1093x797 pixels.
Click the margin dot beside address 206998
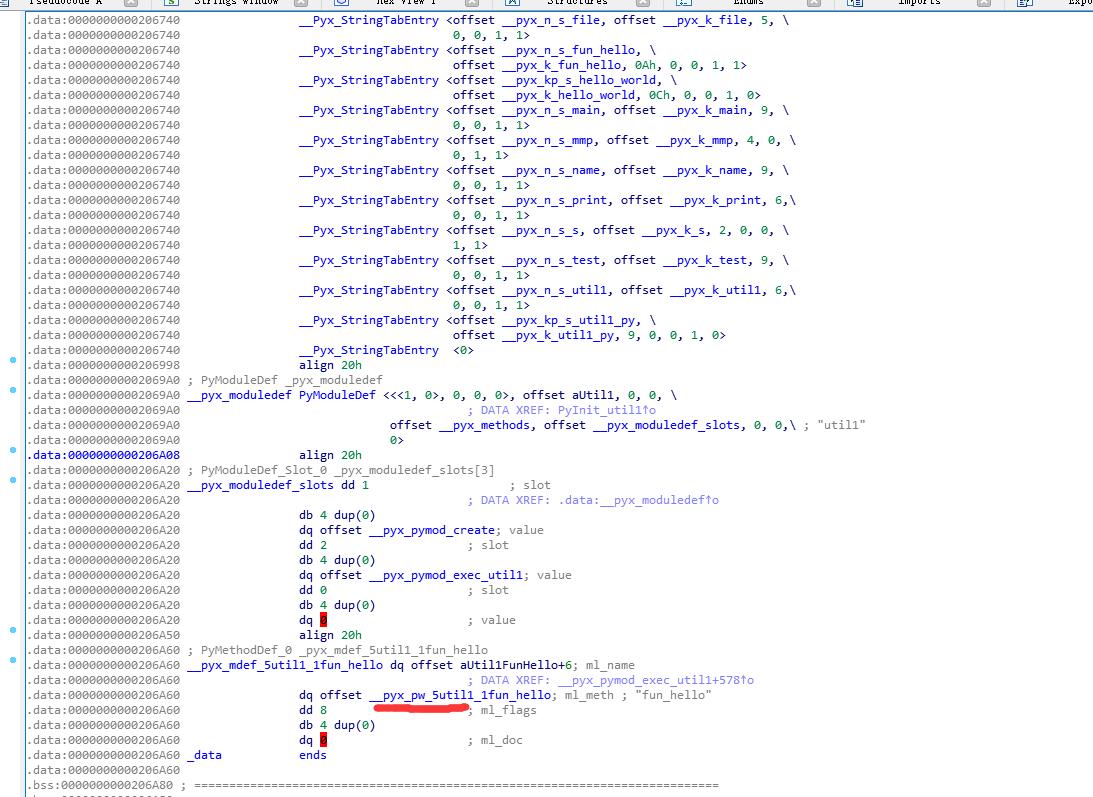click(x=13, y=360)
